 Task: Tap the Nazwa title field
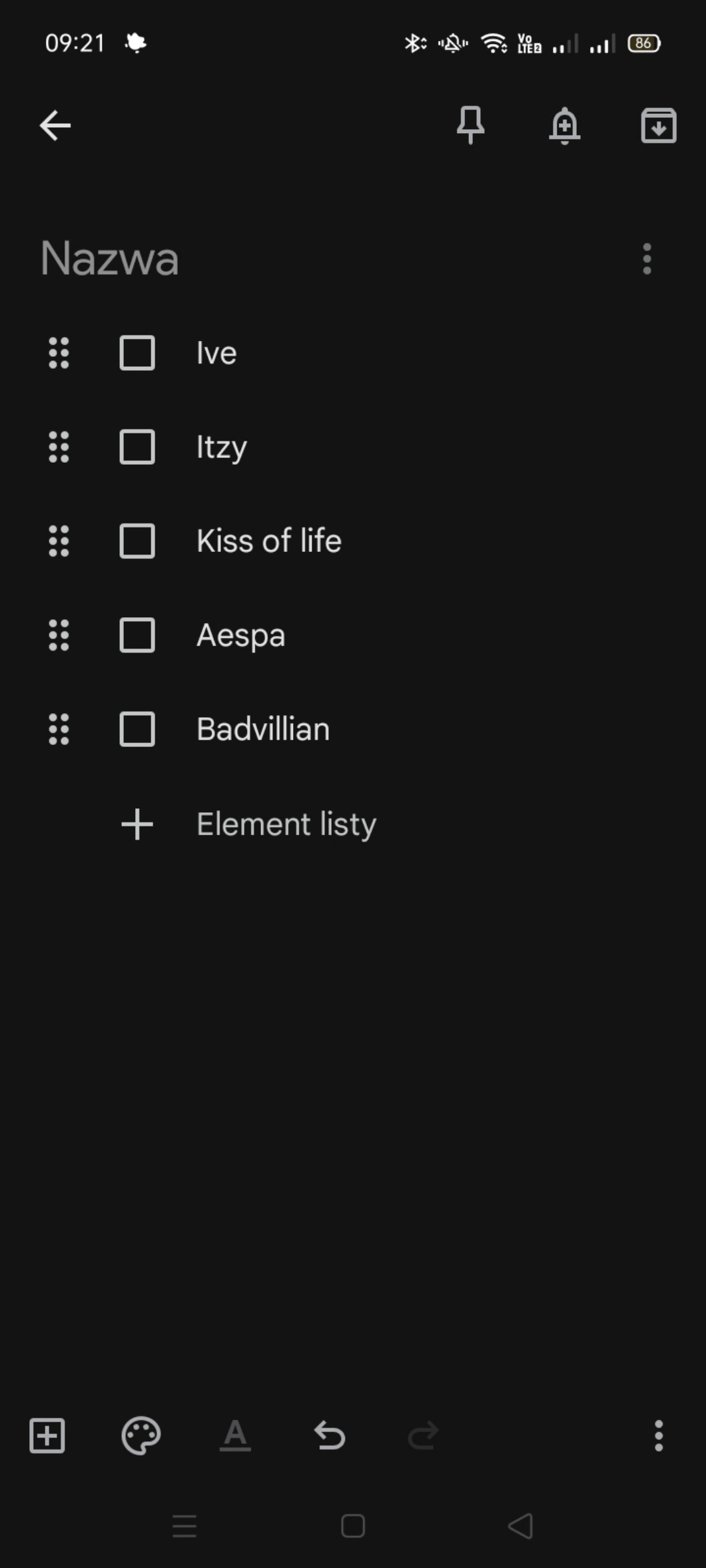point(110,258)
